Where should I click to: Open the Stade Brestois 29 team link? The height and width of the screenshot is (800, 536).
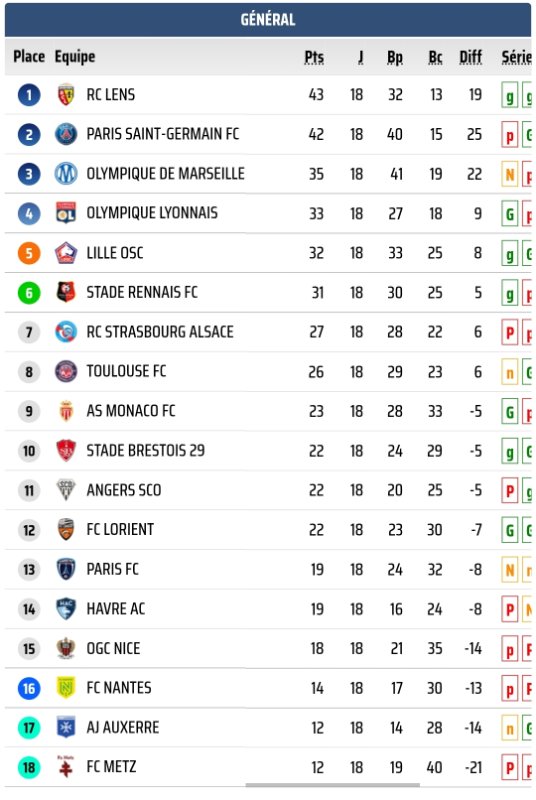pyautogui.click(x=145, y=451)
